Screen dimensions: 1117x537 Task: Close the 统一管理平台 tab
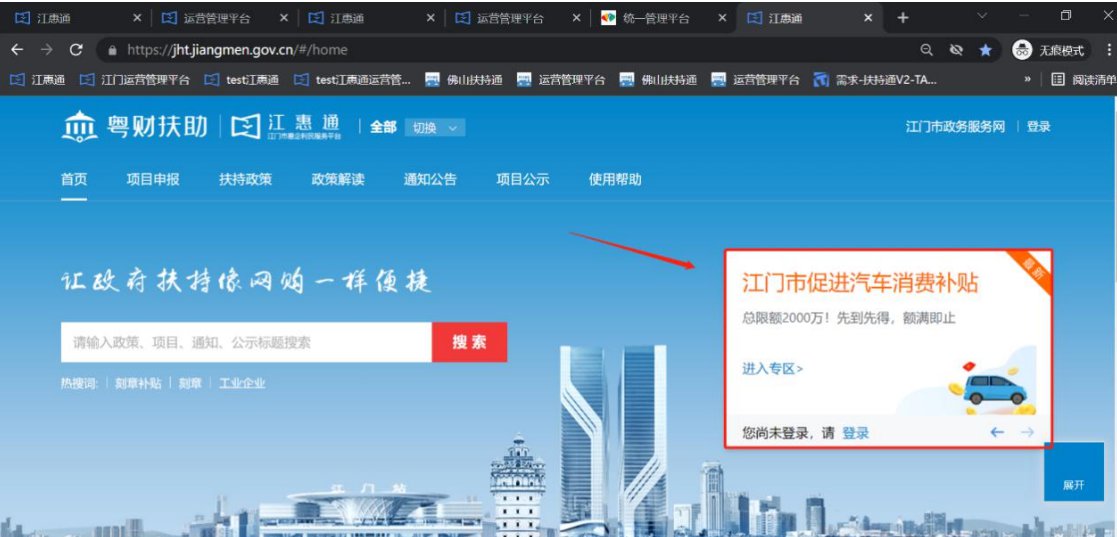click(x=722, y=19)
